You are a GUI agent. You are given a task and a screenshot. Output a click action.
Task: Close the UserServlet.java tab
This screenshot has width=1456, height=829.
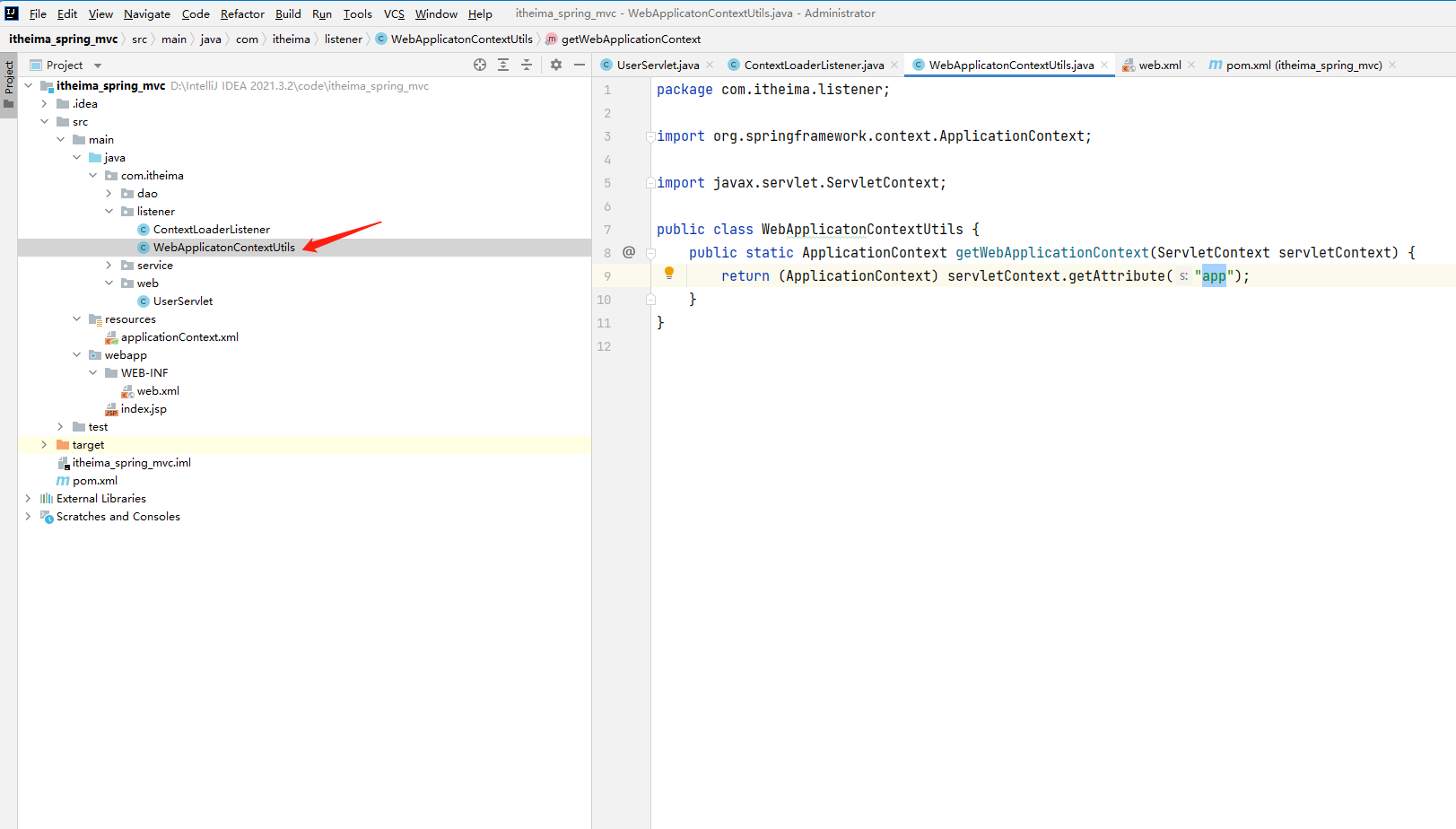pos(710,65)
